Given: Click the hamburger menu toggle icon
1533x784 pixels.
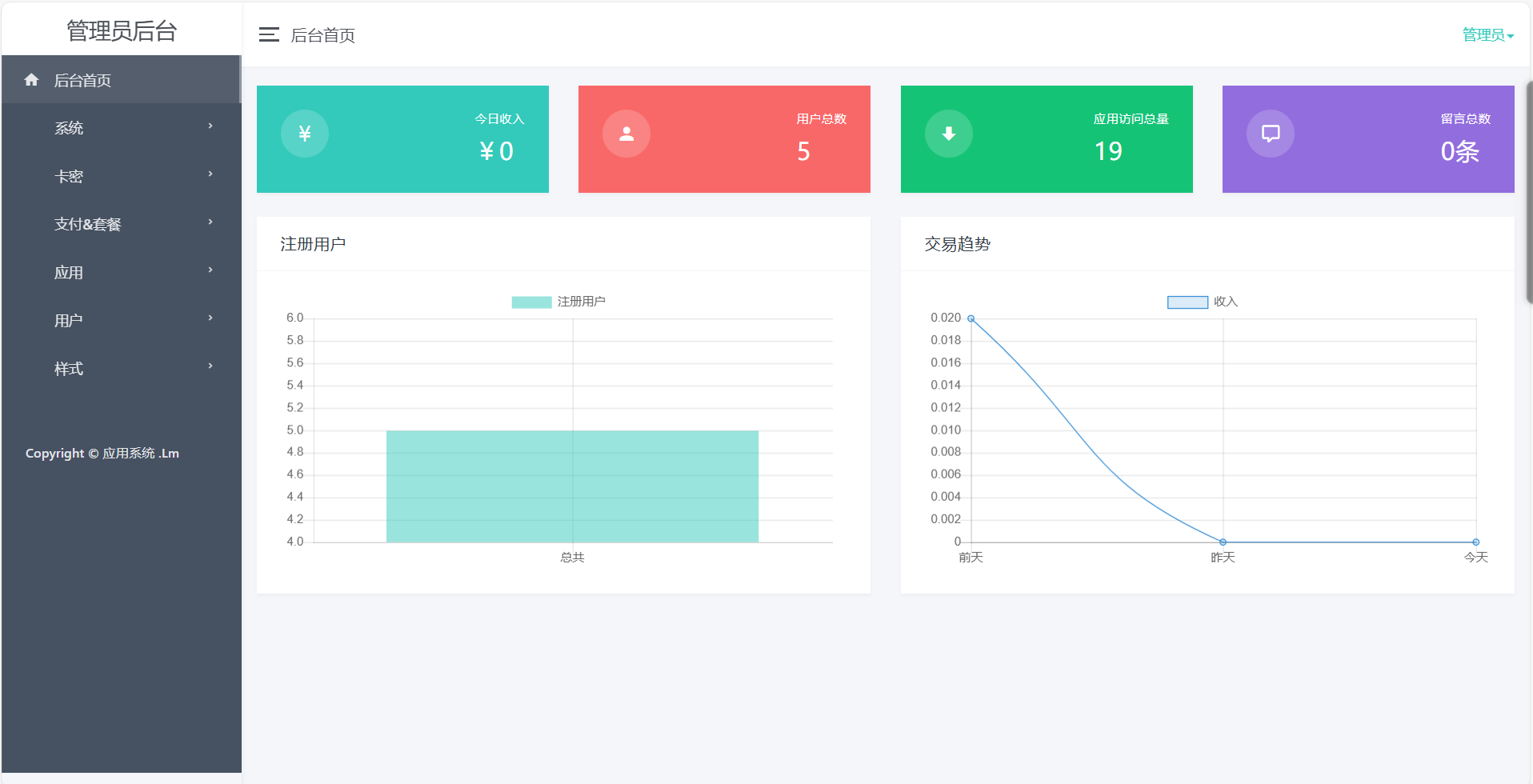Looking at the screenshot, I should click(x=269, y=34).
